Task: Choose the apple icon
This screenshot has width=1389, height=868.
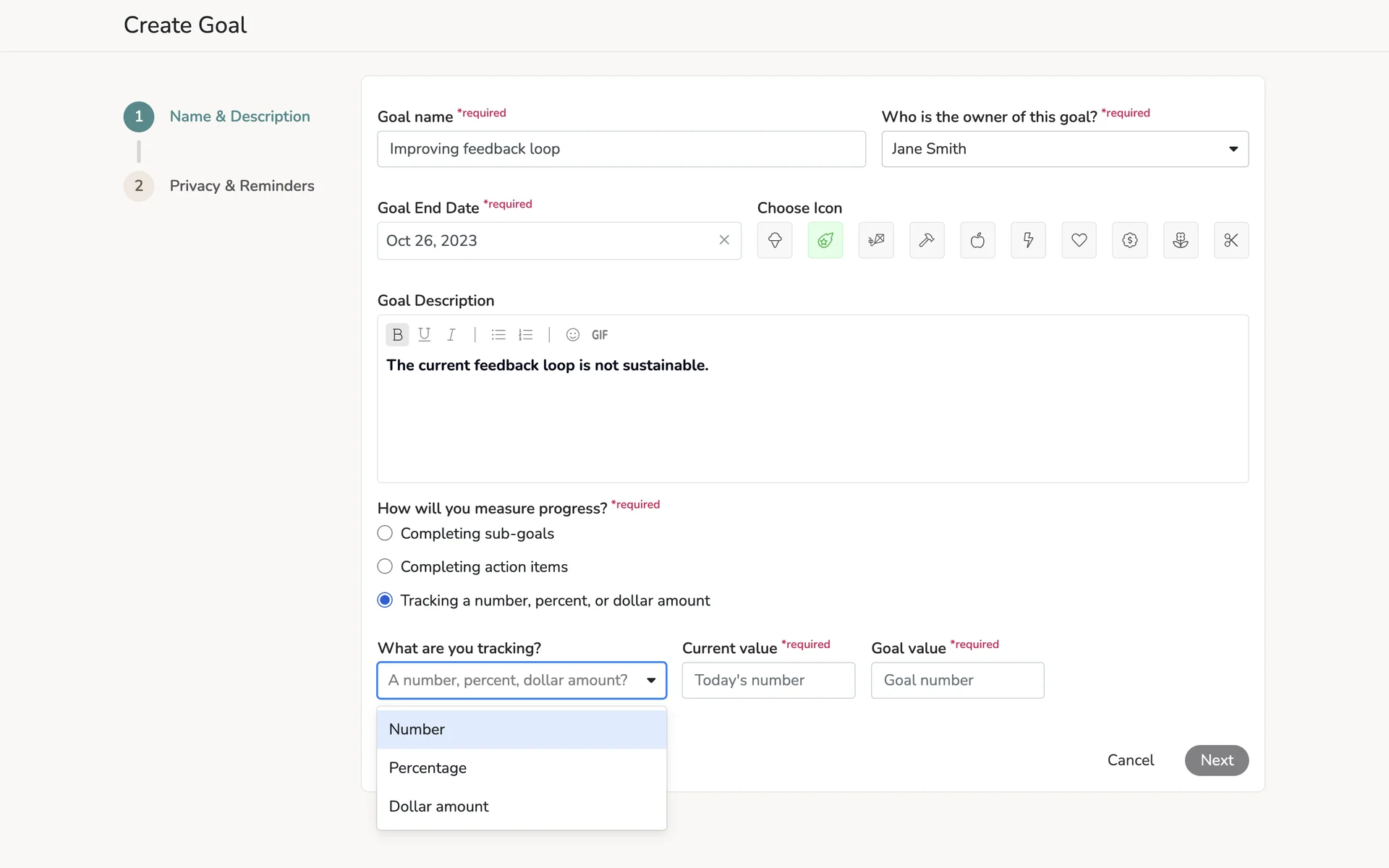Action: point(977,240)
